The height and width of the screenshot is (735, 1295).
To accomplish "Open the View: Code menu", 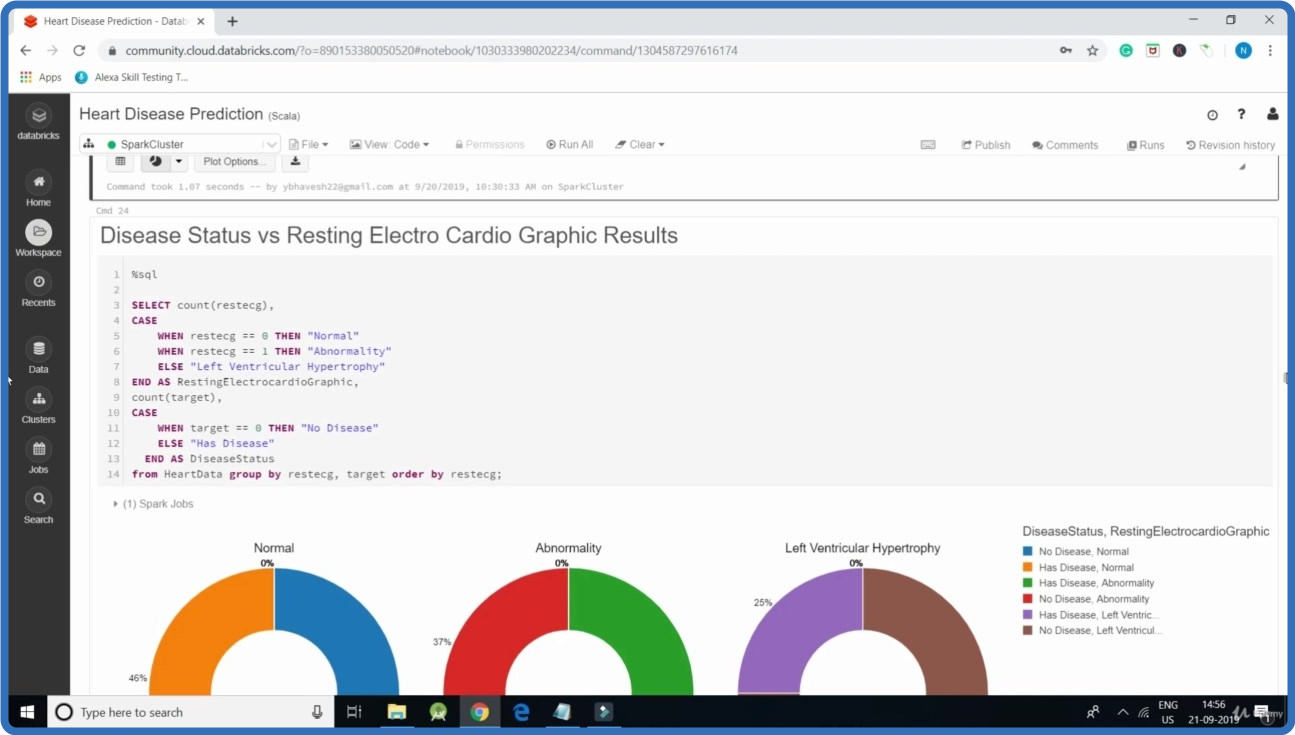I will pos(389,145).
